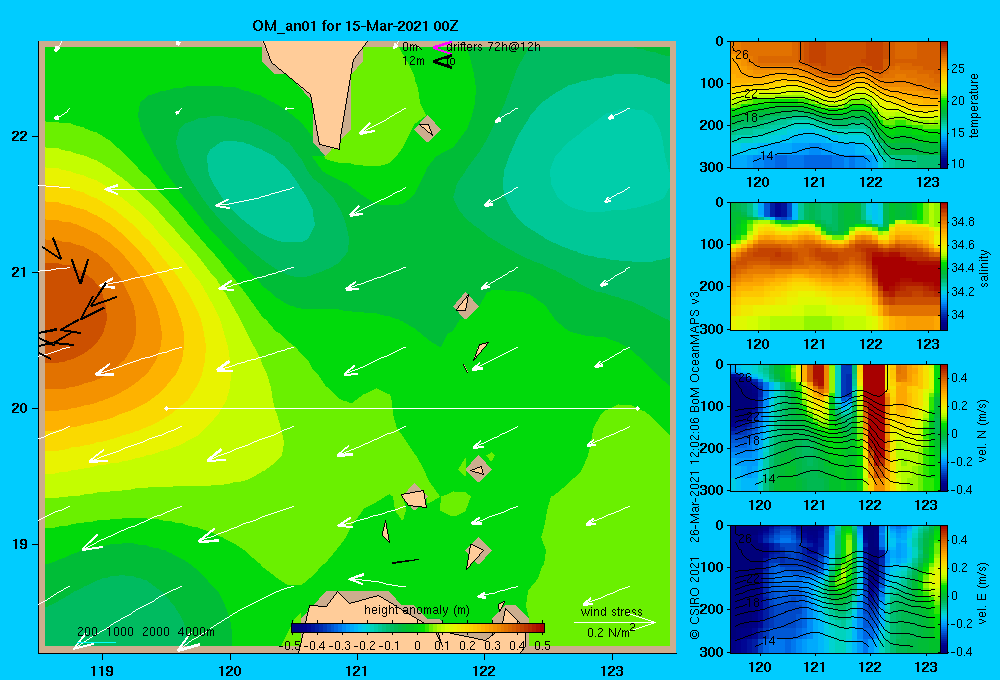Click the black 12m drifter arrow in the legend
Image resolution: width=1000 pixels, height=680 pixels.
(443, 61)
